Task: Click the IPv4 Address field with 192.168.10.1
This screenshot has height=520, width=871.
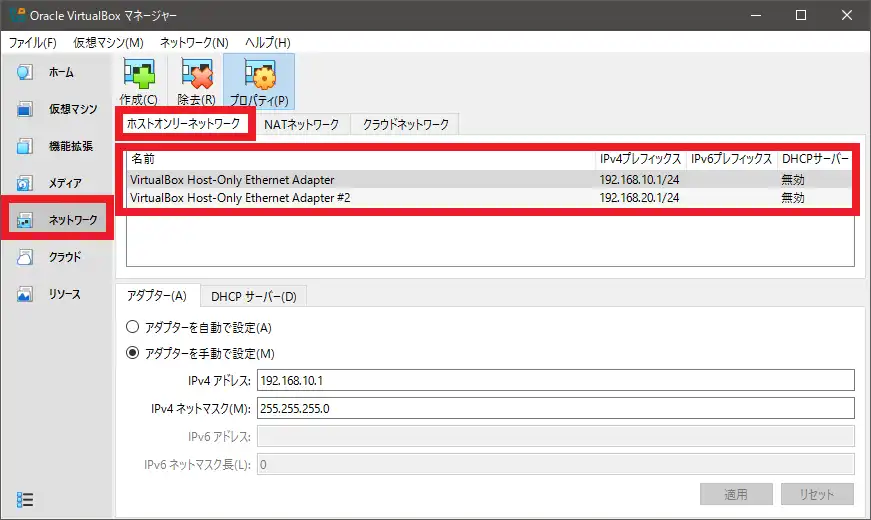Action: (x=555, y=381)
